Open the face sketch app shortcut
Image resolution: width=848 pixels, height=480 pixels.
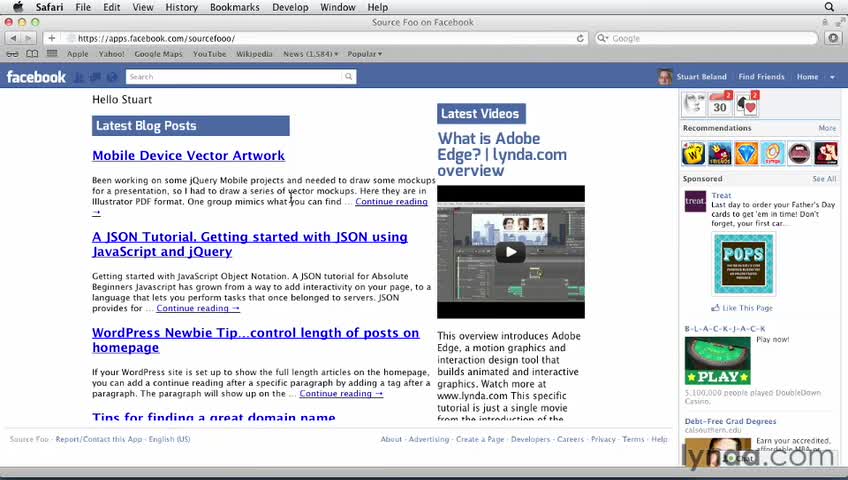click(x=694, y=103)
